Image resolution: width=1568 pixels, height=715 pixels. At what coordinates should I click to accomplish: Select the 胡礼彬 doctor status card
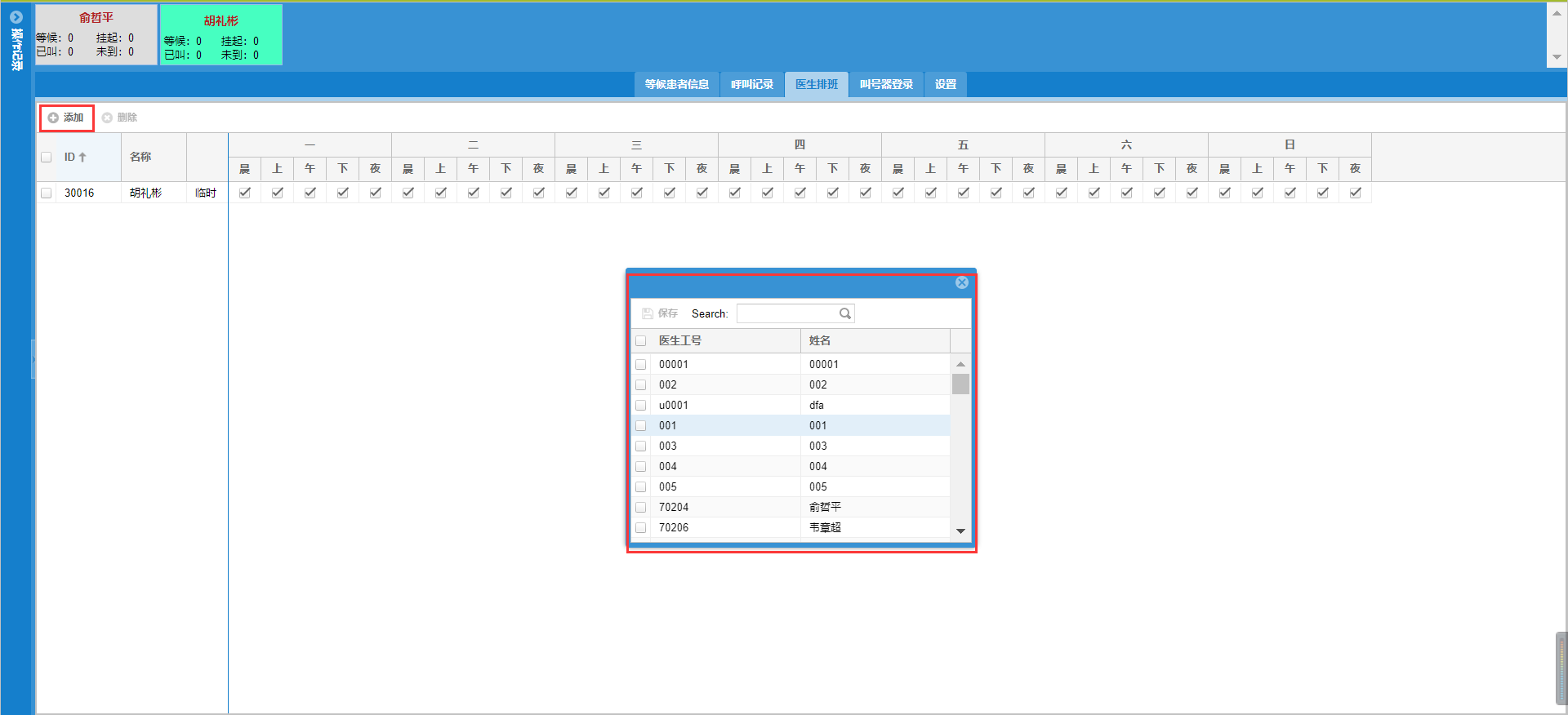pos(221,34)
